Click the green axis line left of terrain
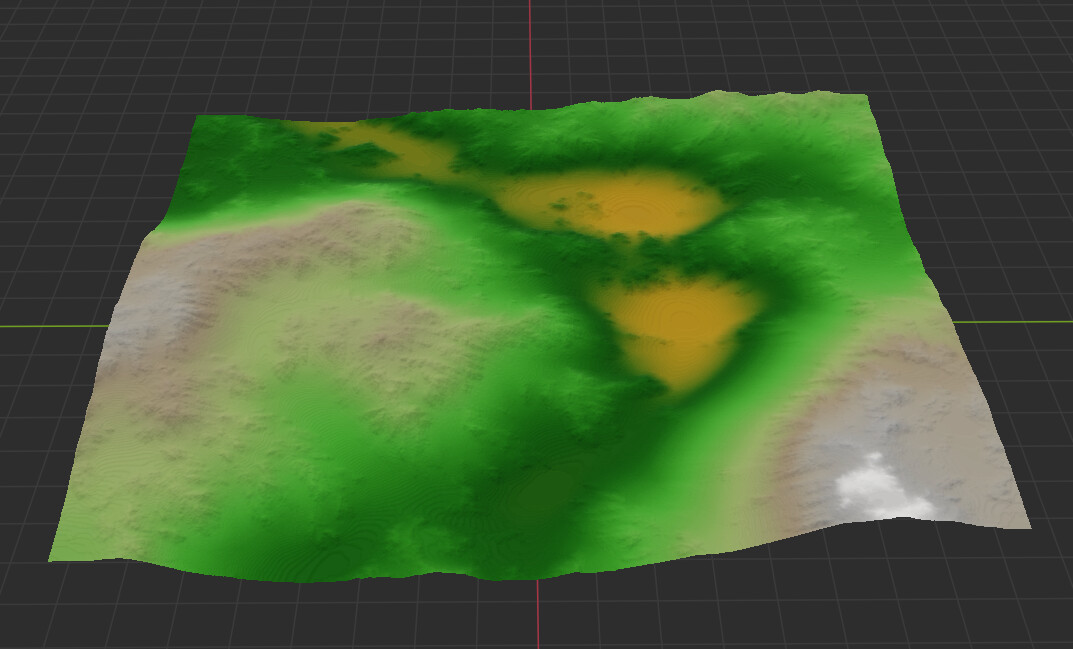The image size is (1073, 649). pyautogui.click(x=50, y=326)
